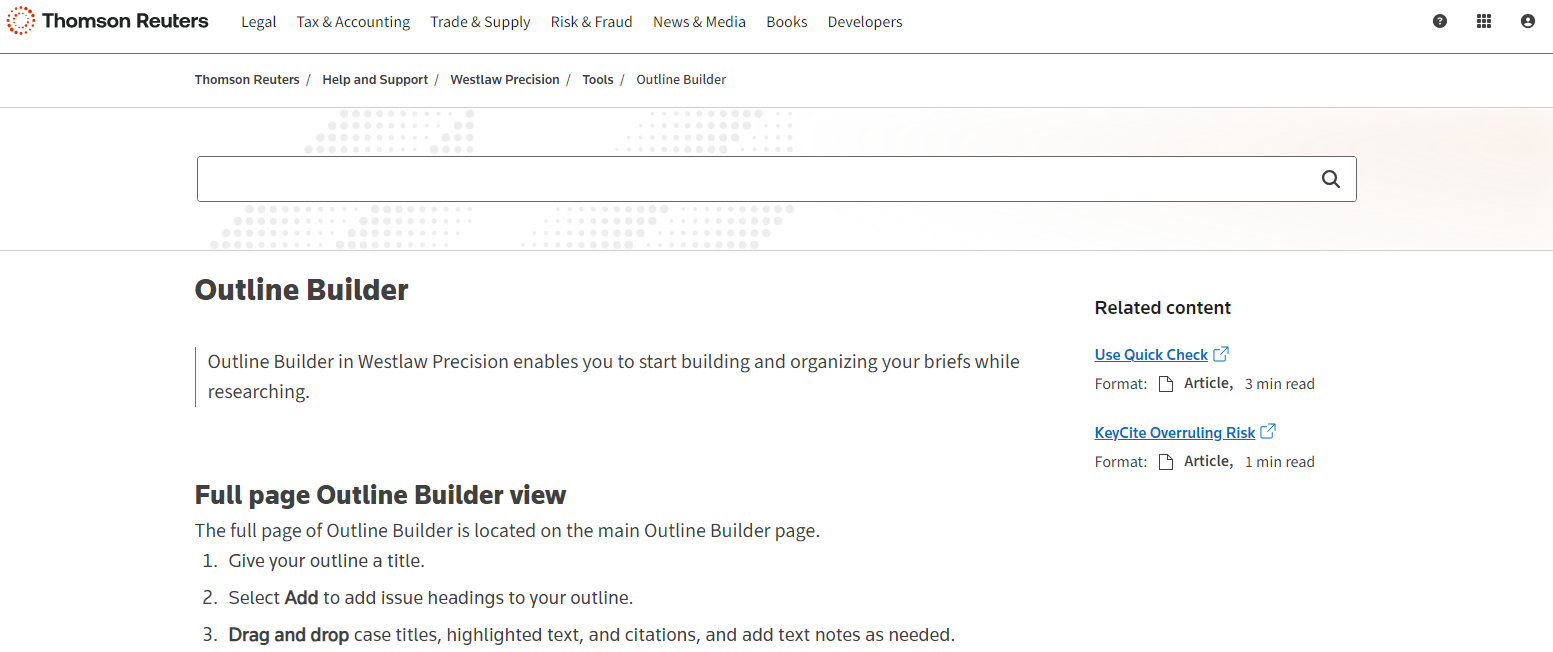Click the Thomson Reuters logo

click(108, 21)
